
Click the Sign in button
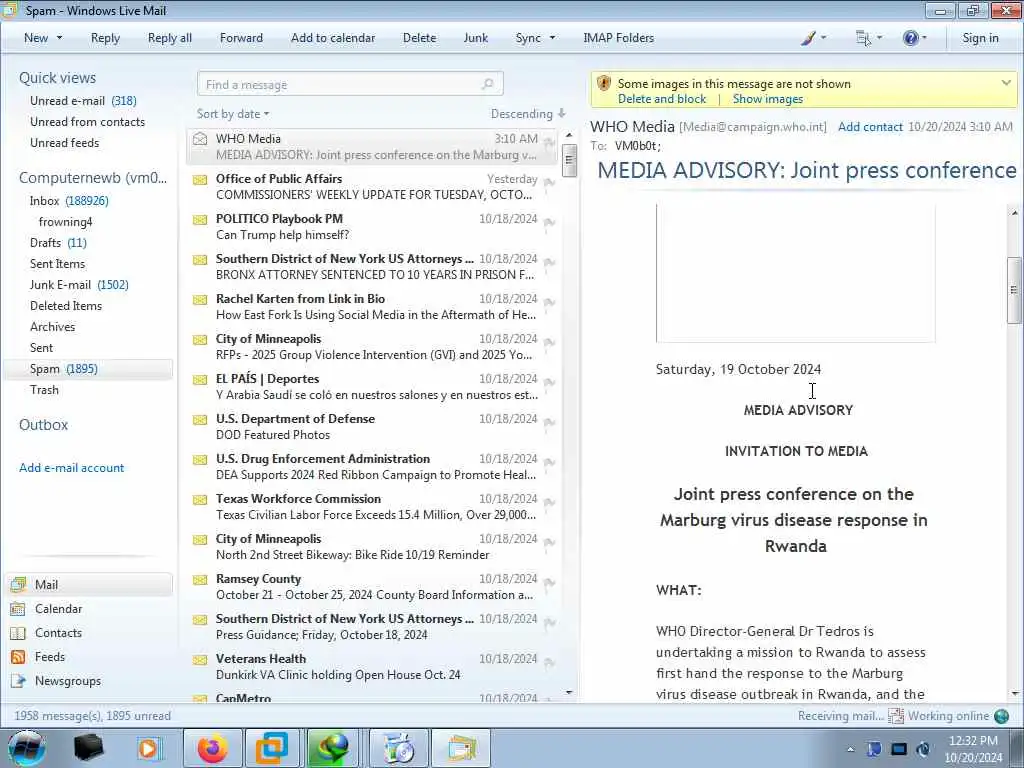point(980,38)
